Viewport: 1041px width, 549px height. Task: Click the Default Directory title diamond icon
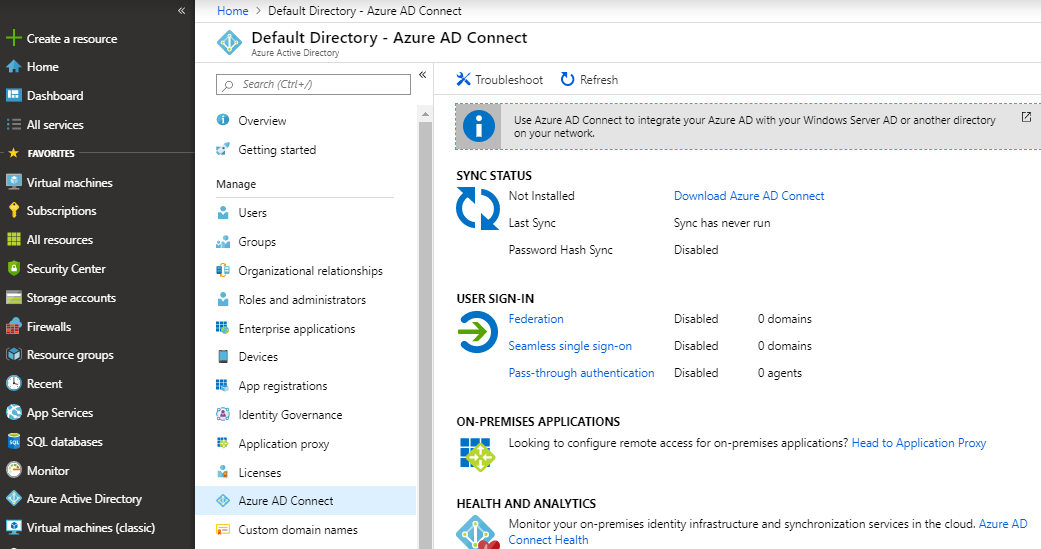click(x=230, y=42)
